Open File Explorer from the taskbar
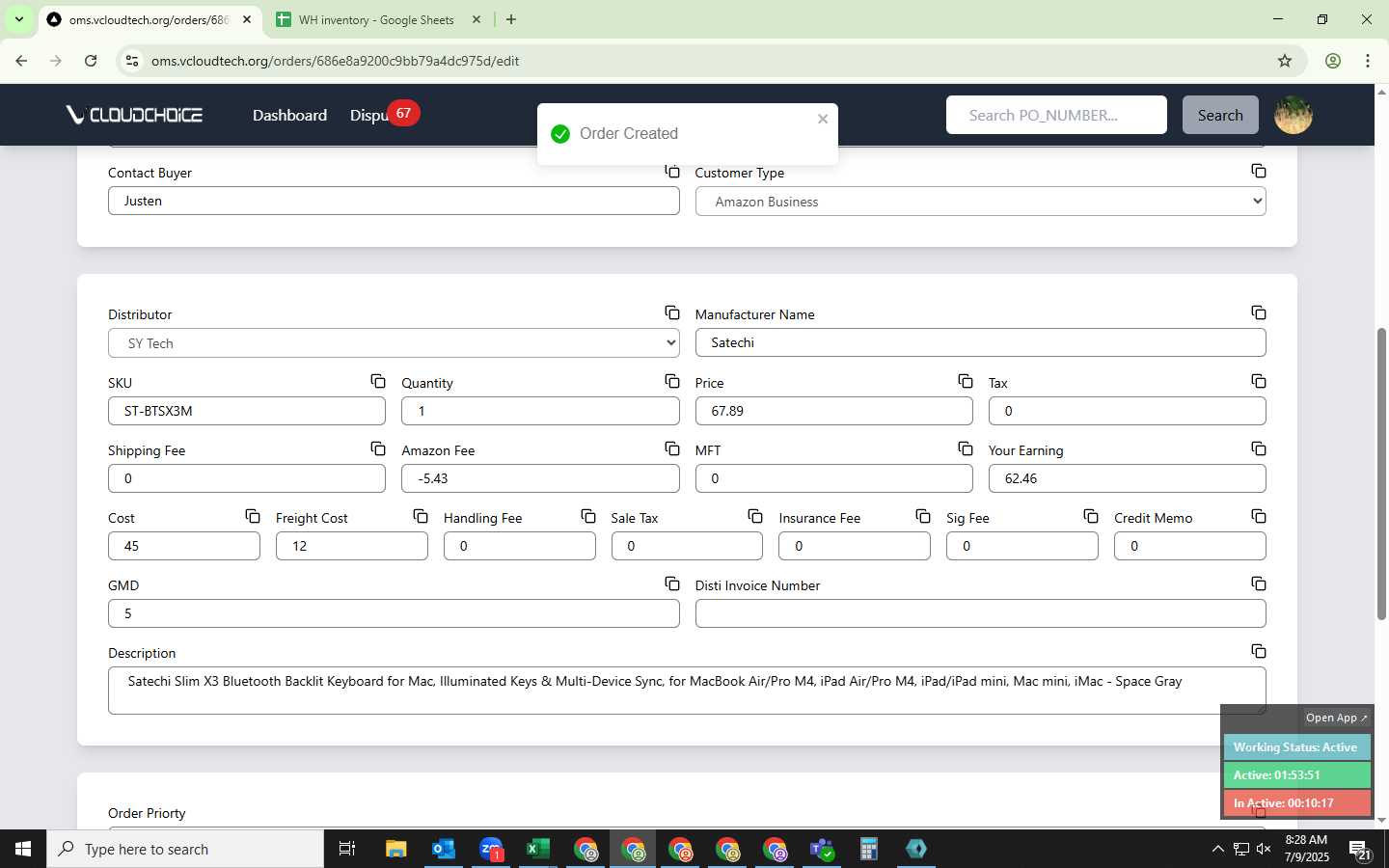 (x=395, y=849)
